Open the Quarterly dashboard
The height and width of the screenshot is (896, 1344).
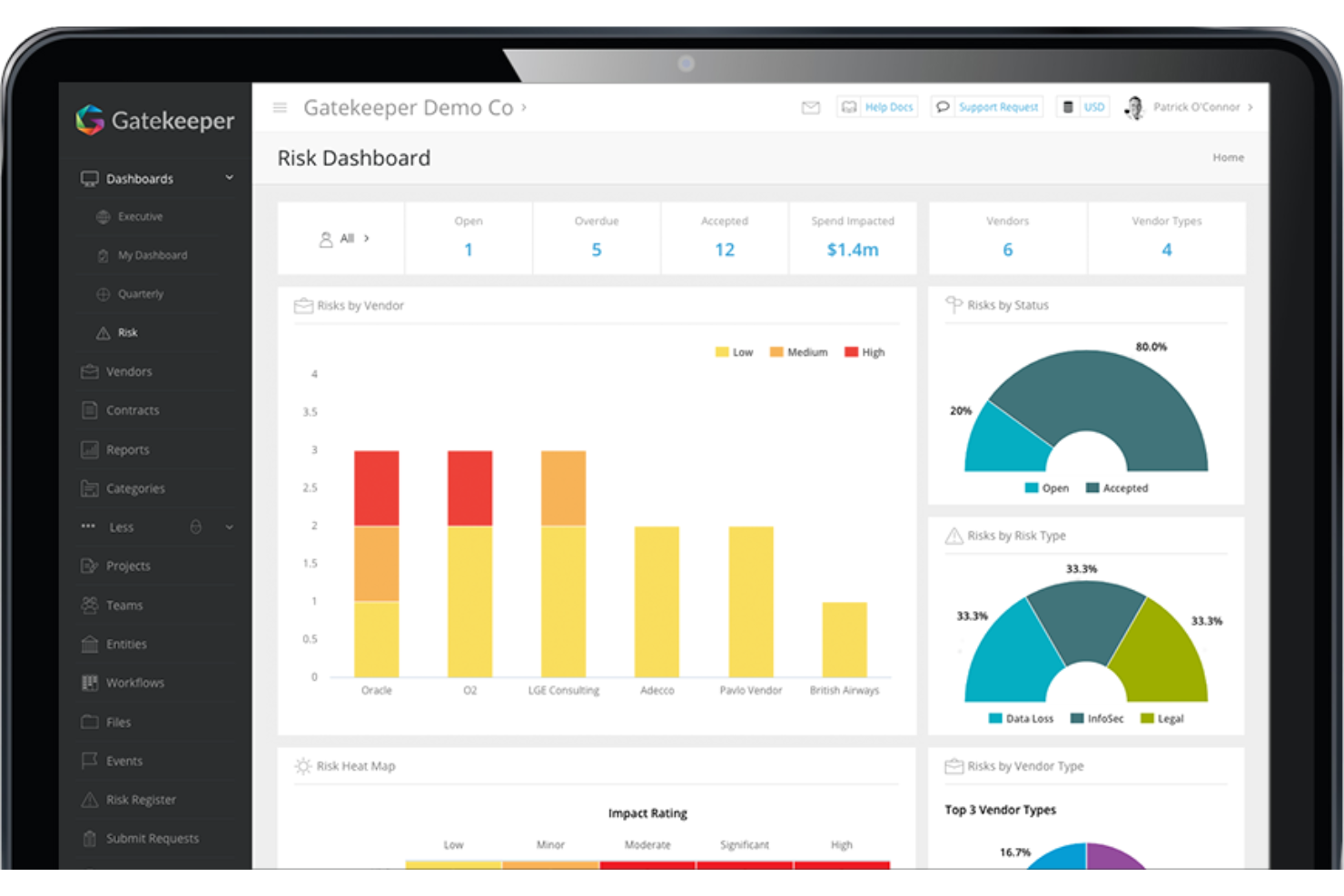141,293
